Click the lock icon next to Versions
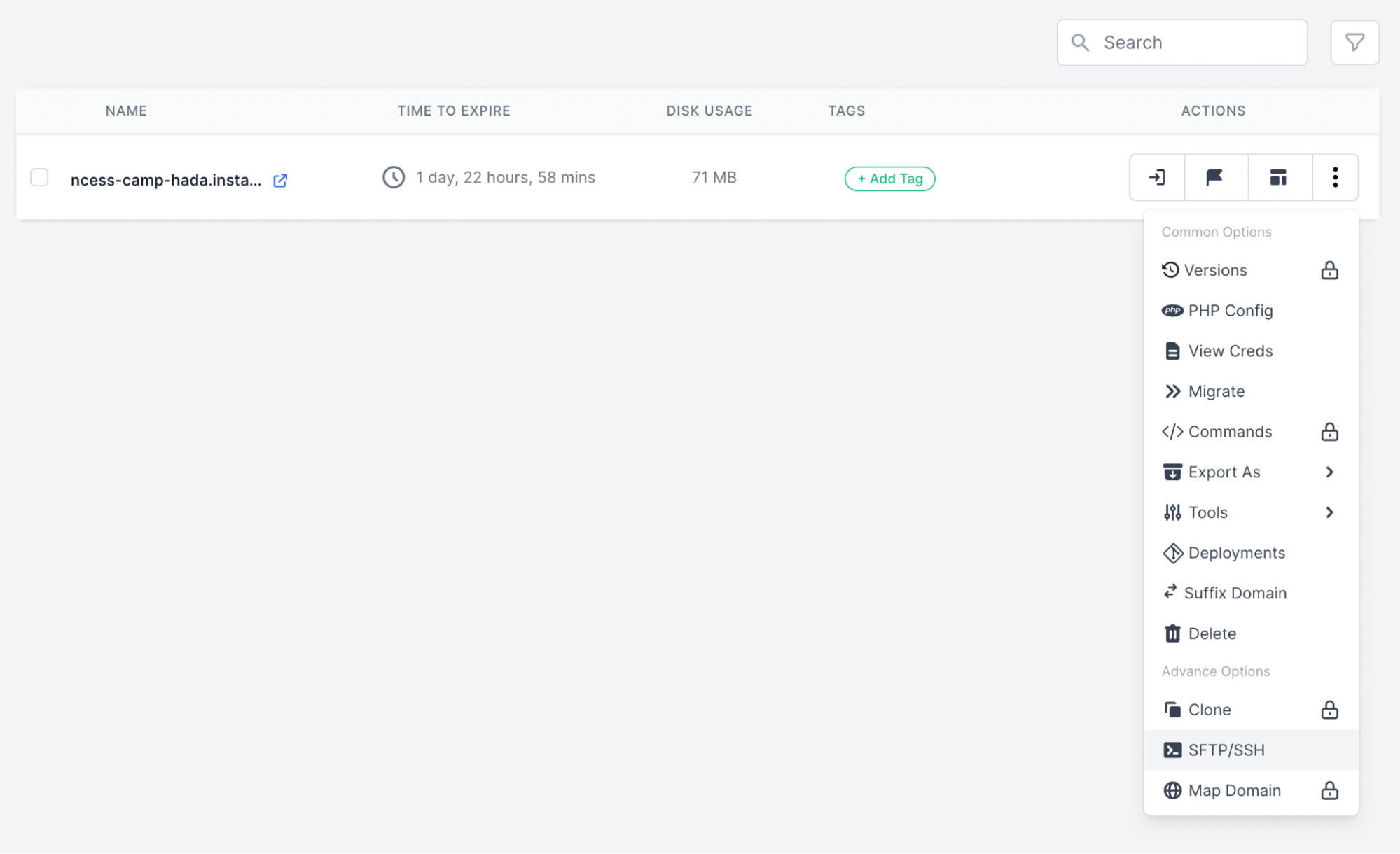The image size is (1400, 854). 1329,270
